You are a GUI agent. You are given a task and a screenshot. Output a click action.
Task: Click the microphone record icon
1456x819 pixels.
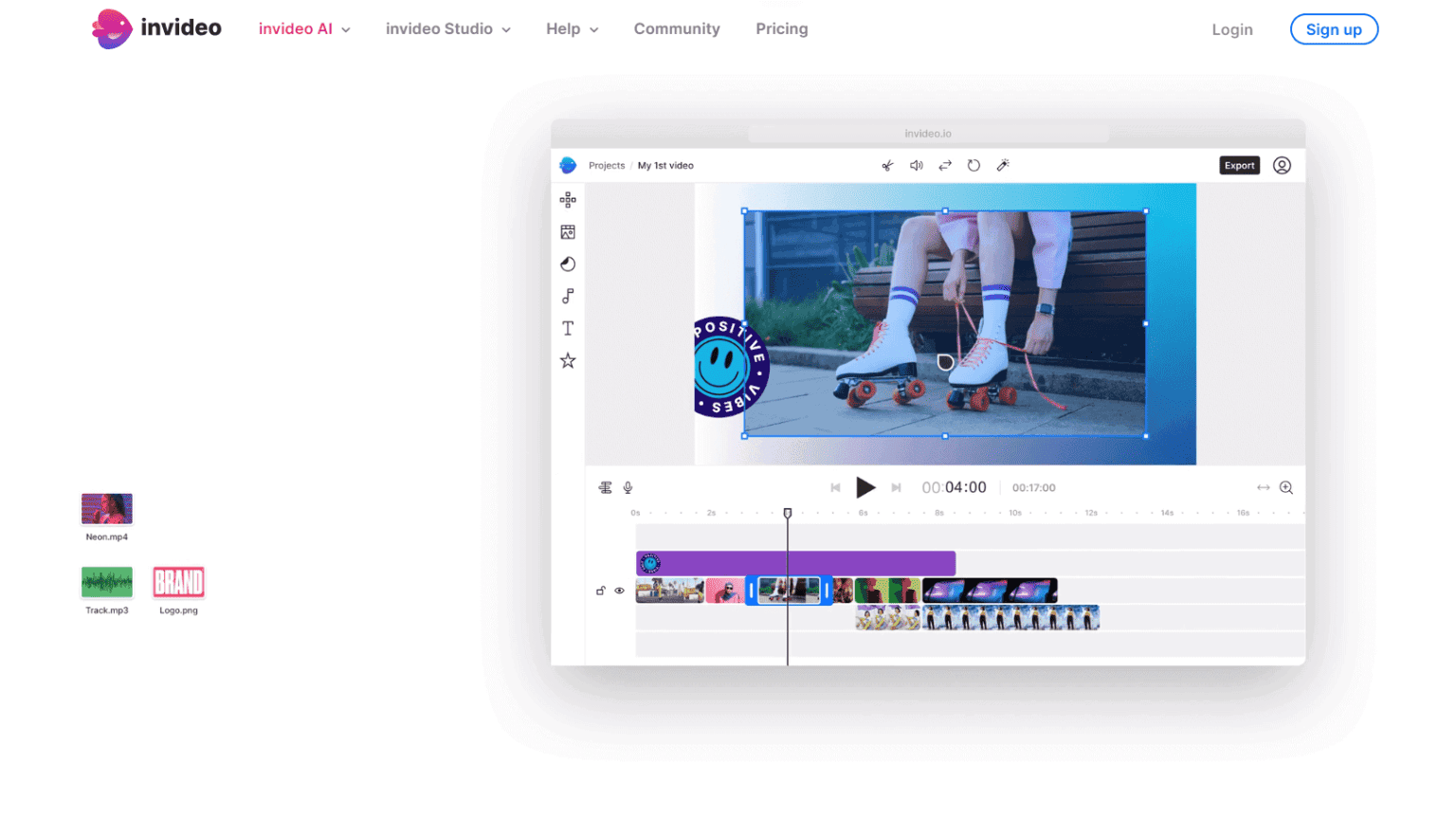(x=628, y=488)
